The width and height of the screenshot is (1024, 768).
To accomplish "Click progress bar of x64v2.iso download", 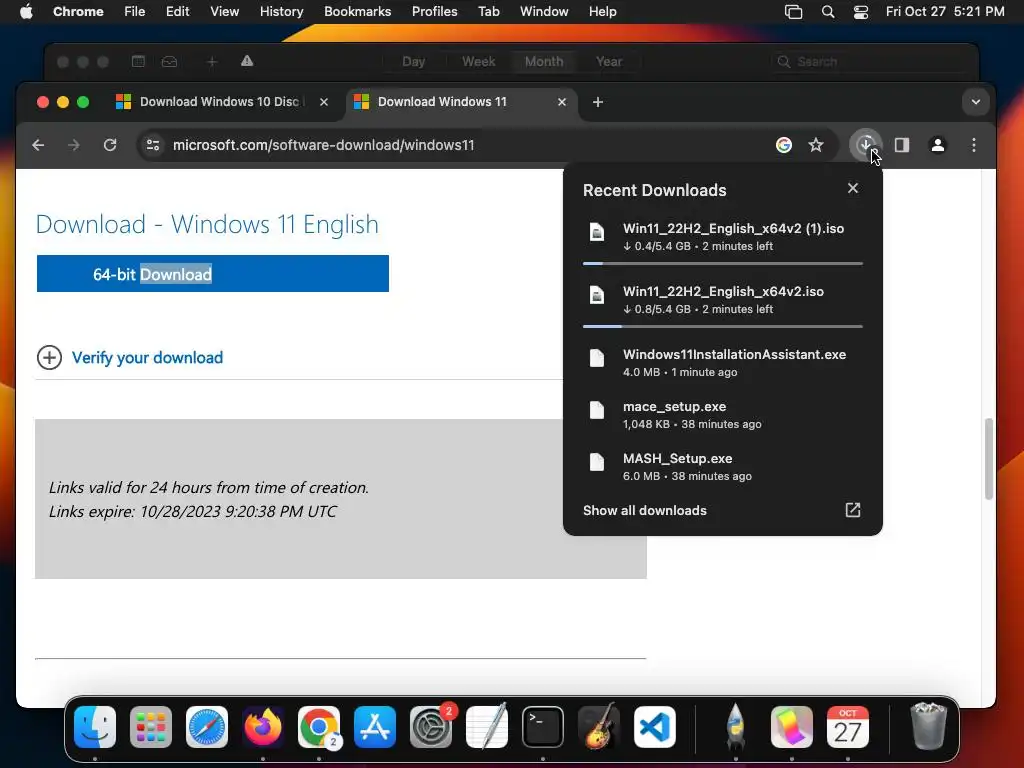I will [x=722, y=326].
